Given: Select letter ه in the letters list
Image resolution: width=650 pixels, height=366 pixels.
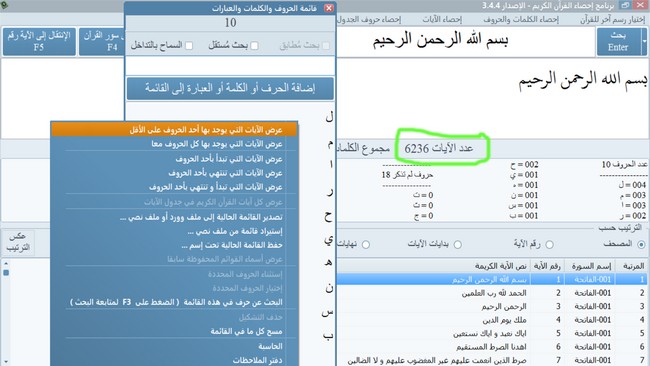Looking at the screenshot, I should (x=329, y=262).
